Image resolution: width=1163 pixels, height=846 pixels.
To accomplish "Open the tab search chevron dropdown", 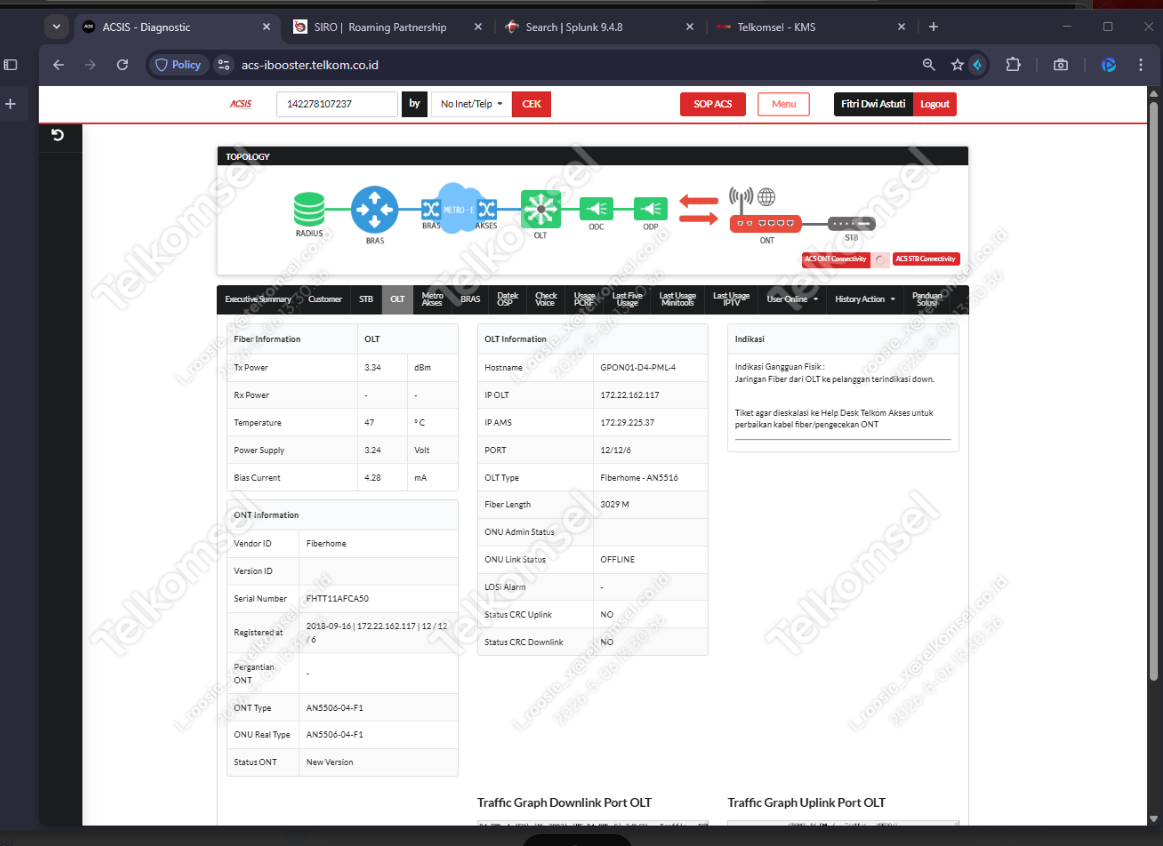I will click(x=56, y=27).
